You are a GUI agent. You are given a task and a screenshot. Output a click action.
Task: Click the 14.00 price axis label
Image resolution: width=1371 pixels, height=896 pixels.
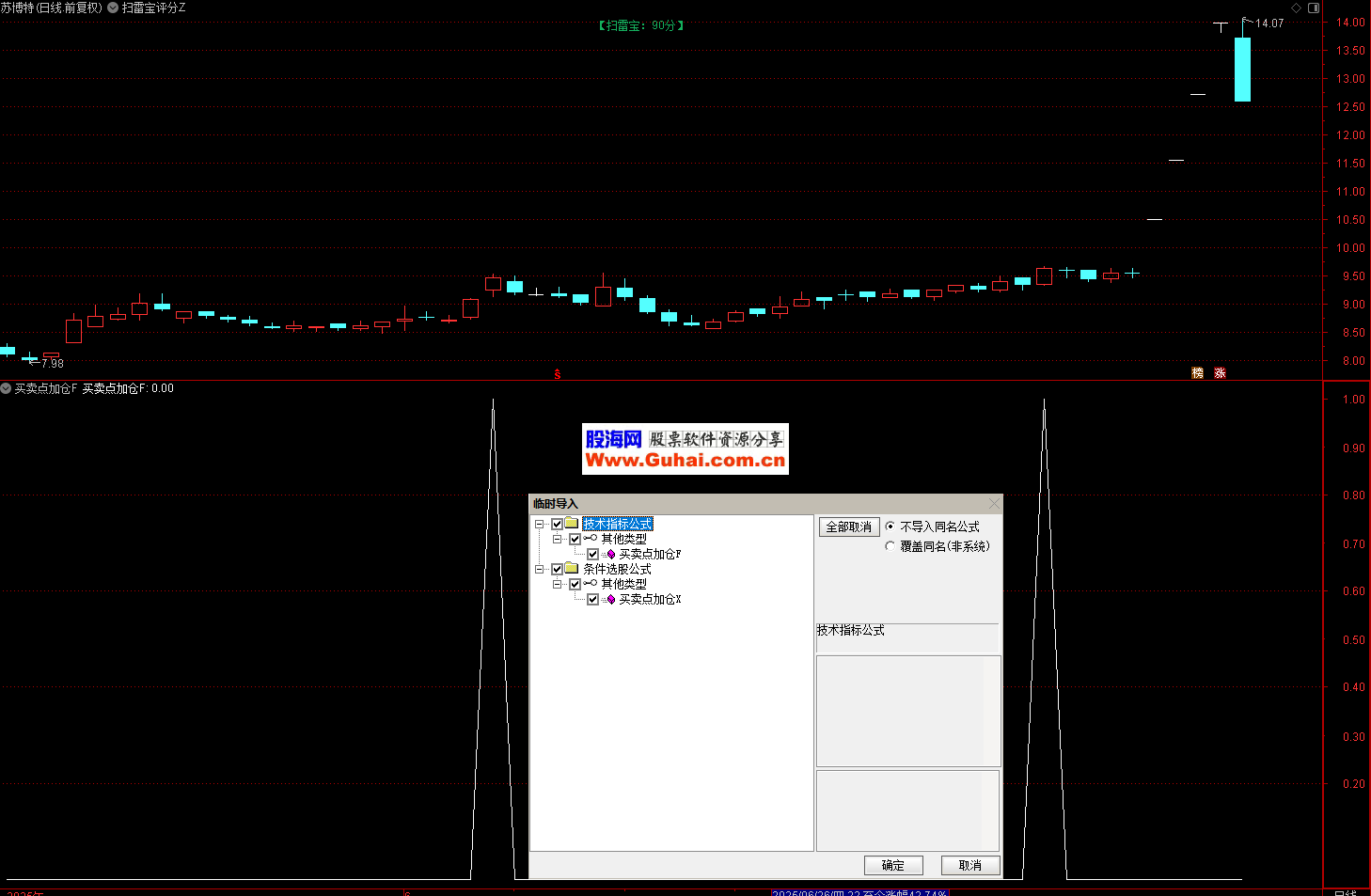(x=1350, y=23)
